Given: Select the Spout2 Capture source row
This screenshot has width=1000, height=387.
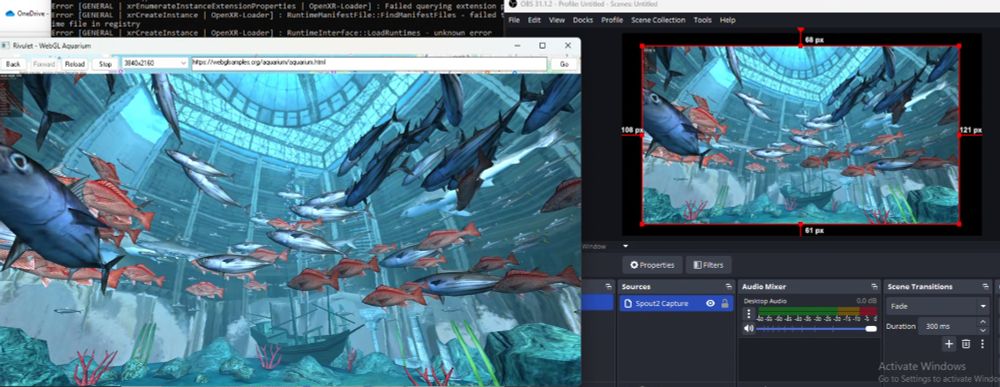Looking at the screenshot, I should point(676,303).
